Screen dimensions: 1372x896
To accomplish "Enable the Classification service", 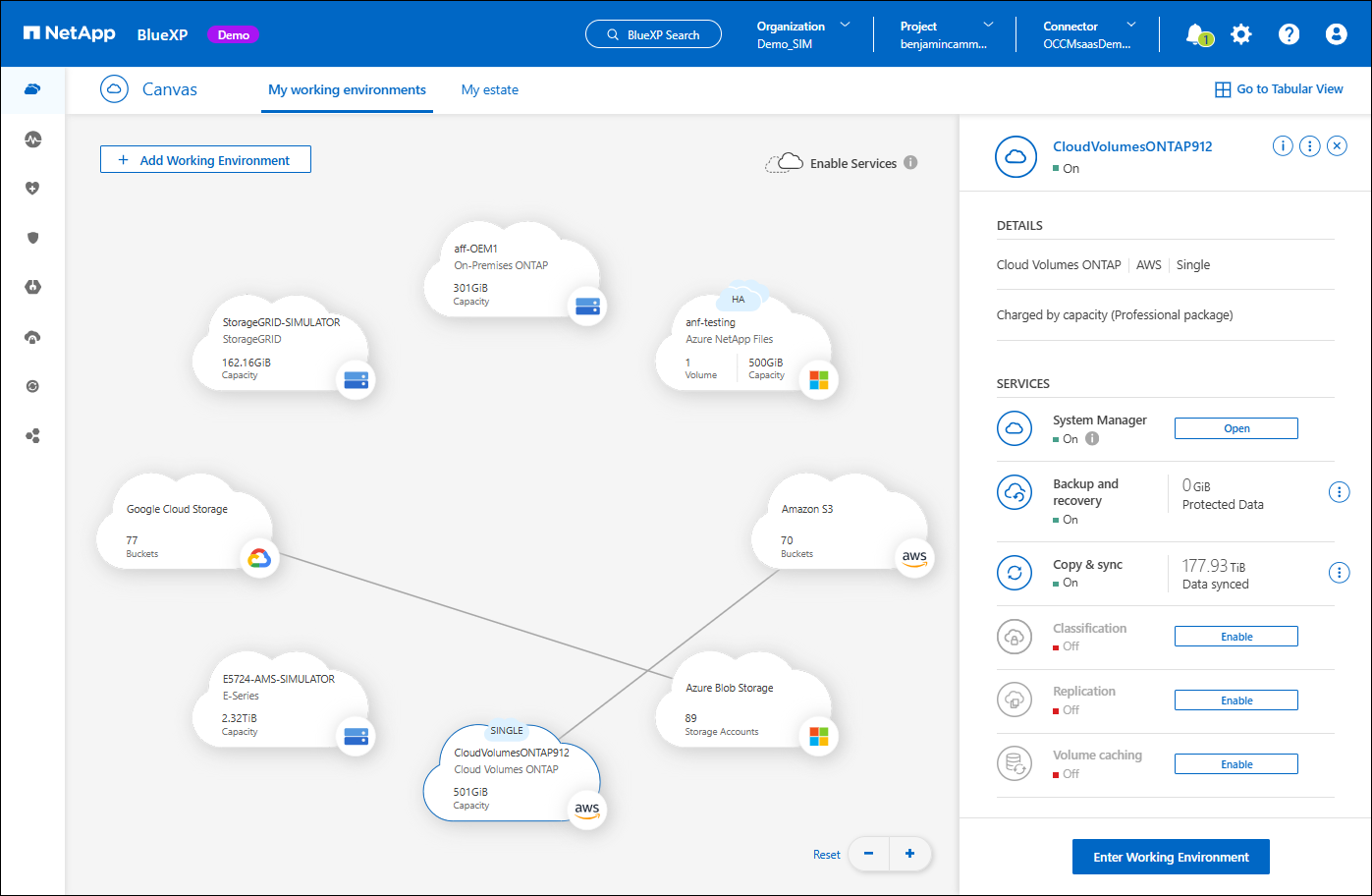I will [x=1235, y=637].
